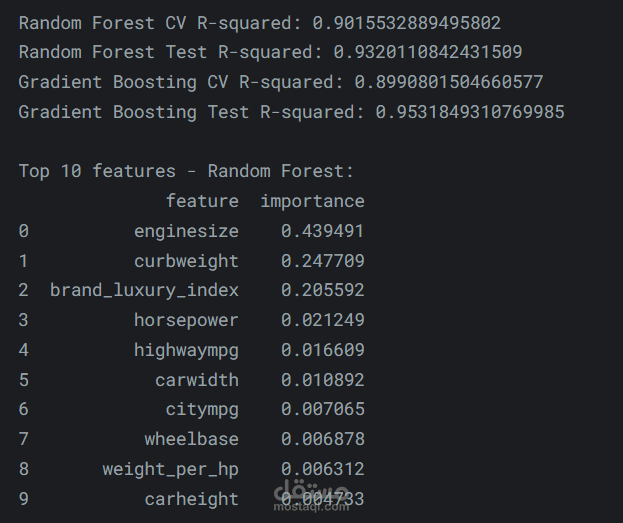Viewport: 623px width, 523px height.
Task: Click the 'feature' column header
Action: 202,201
